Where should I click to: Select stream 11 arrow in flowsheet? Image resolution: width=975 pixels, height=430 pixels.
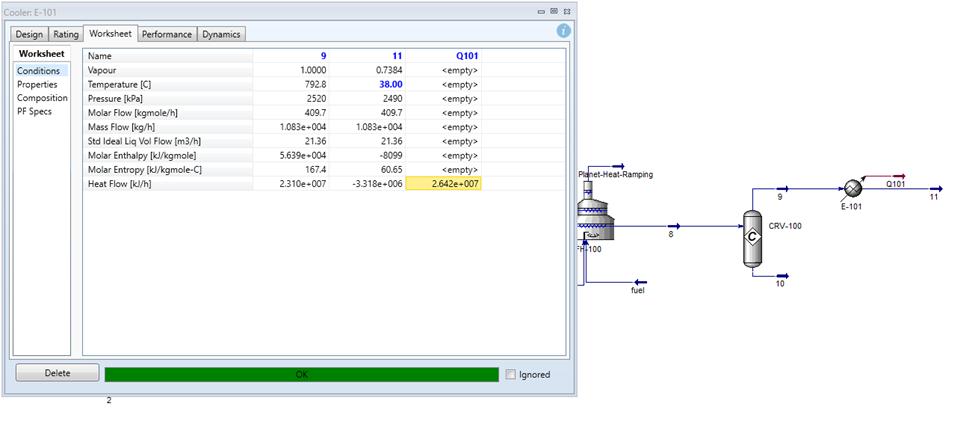coord(936,188)
